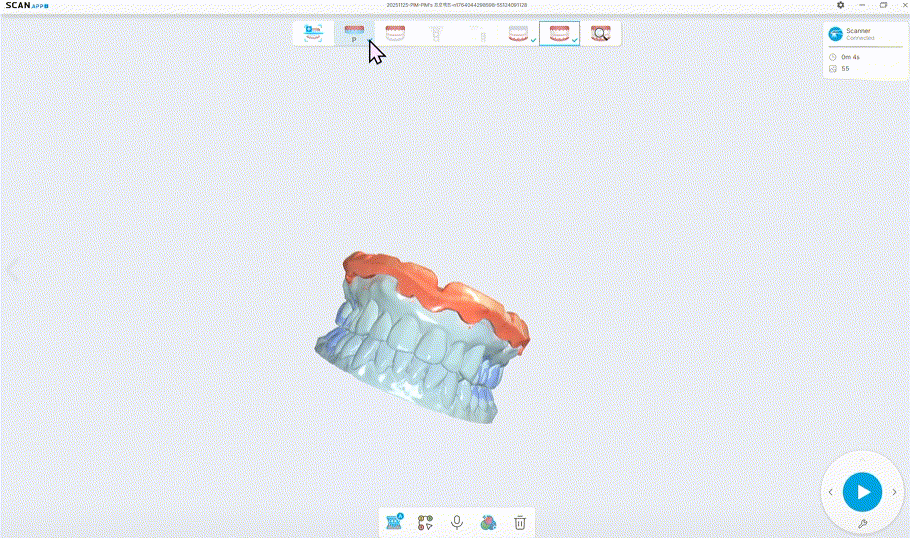
Task: Click the Scanner Connected status panel
Action: pyautogui.click(x=865, y=34)
